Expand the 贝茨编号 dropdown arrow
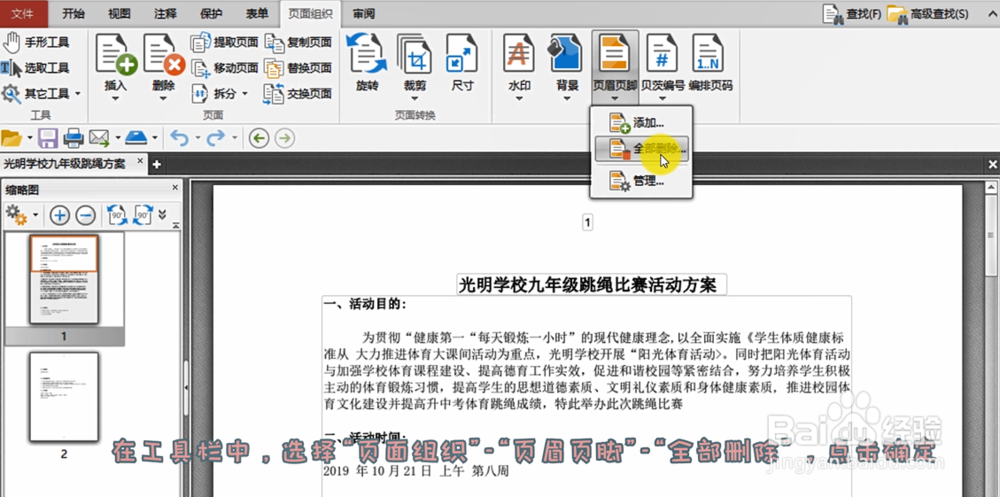The height and width of the screenshot is (497, 1000). point(663,98)
